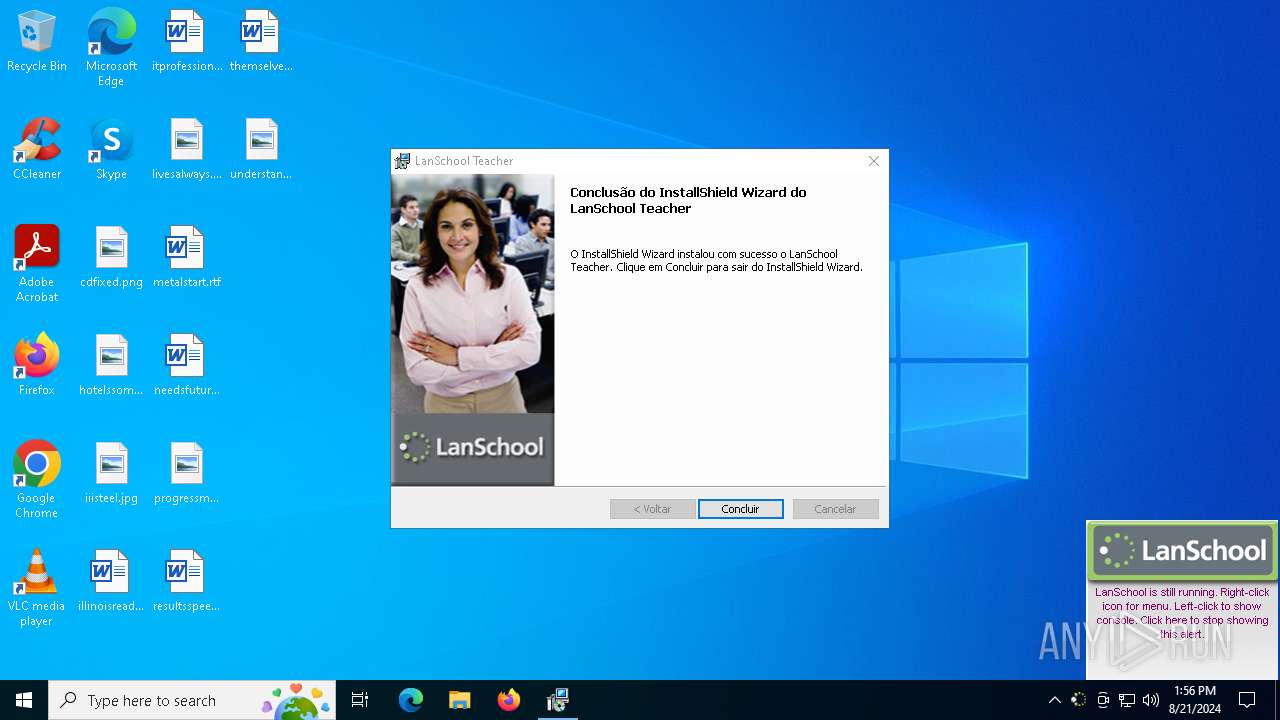Click the LanSchool tray icon

[1078, 700]
